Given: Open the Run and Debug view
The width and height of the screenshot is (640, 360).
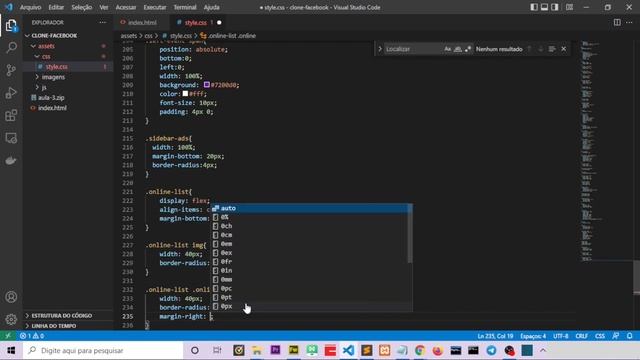Looking at the screenshot, I should [11, 93].
